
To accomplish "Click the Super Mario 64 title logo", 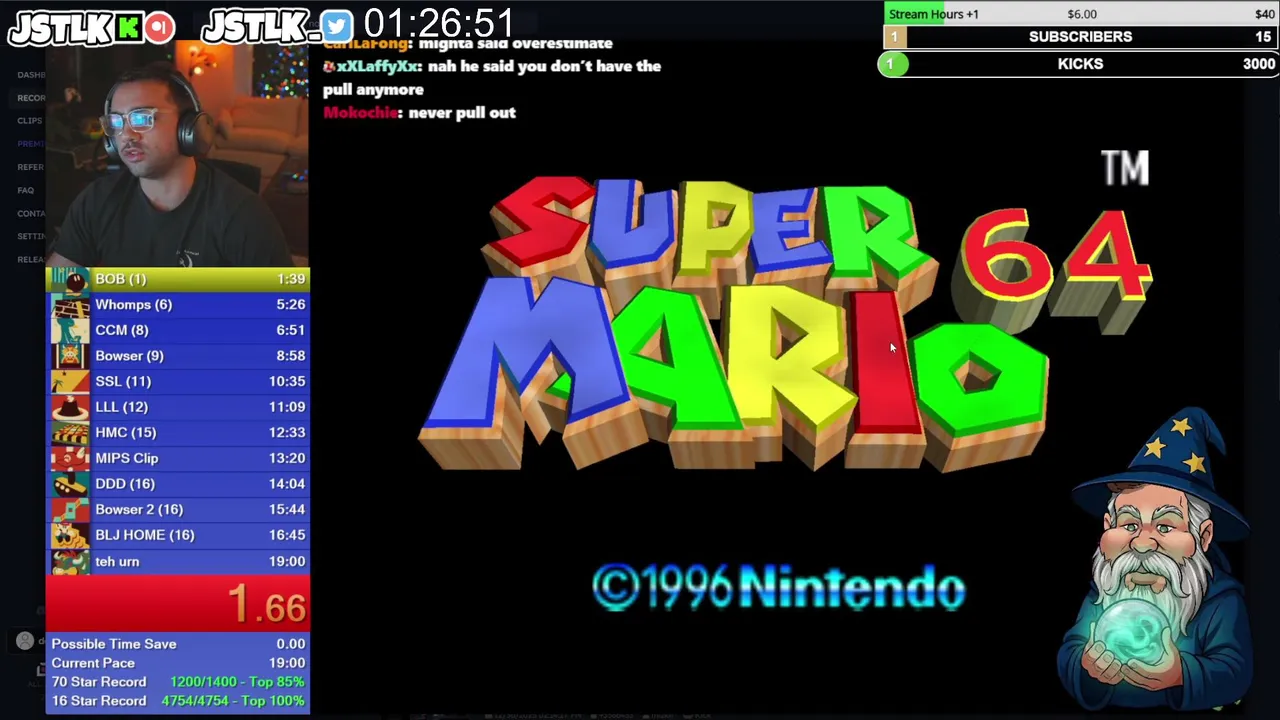I will click(785, 325).
